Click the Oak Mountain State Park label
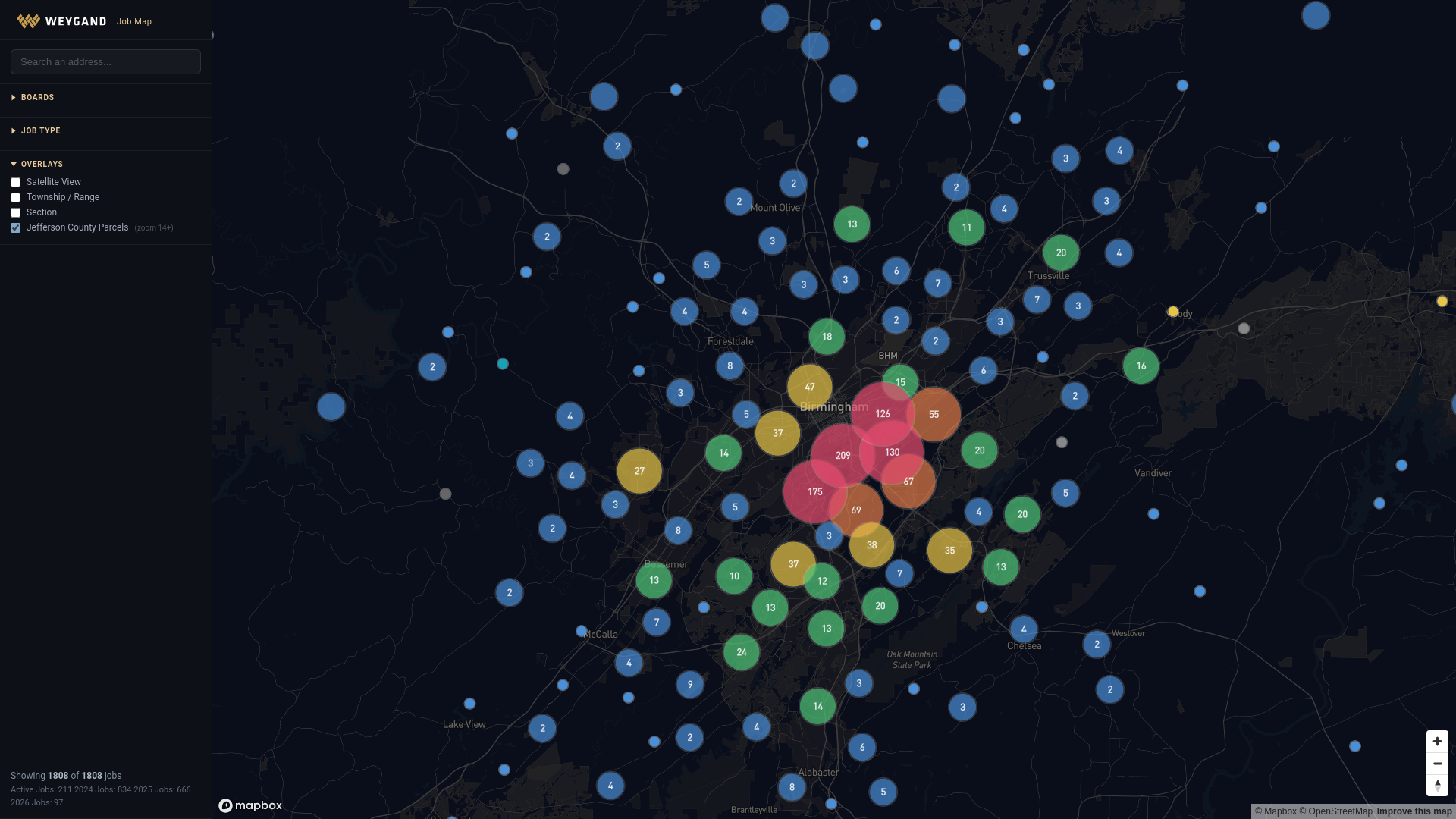The height and width of the screenshot is (819, 1456). (x=912, y=660)
